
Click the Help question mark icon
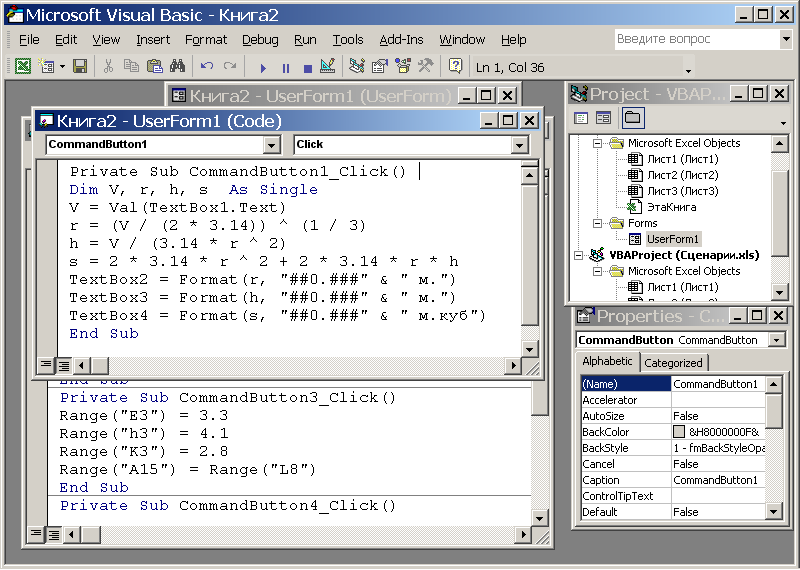(x=456, y=66)
